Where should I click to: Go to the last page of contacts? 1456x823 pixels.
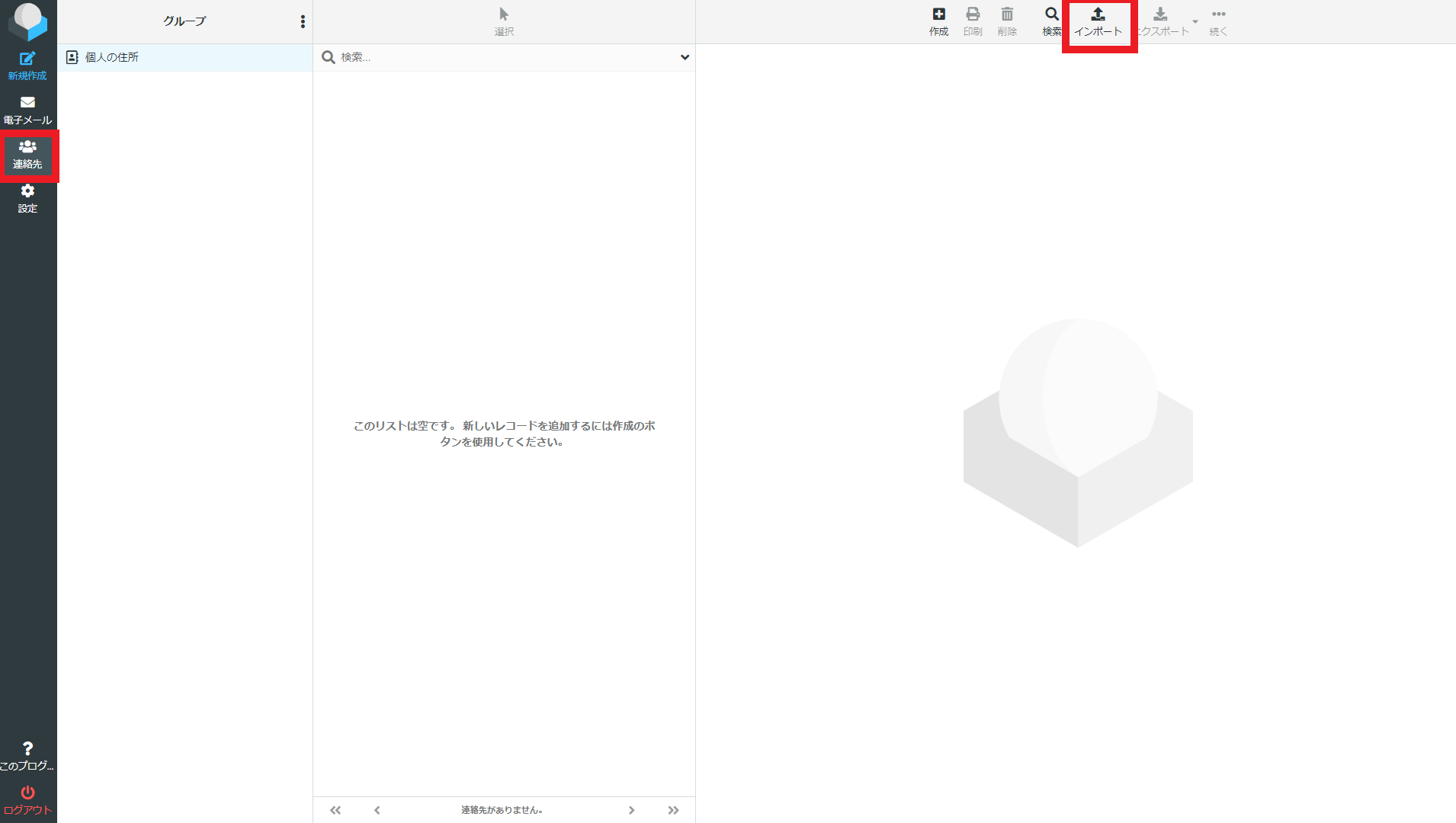(673, 810)
